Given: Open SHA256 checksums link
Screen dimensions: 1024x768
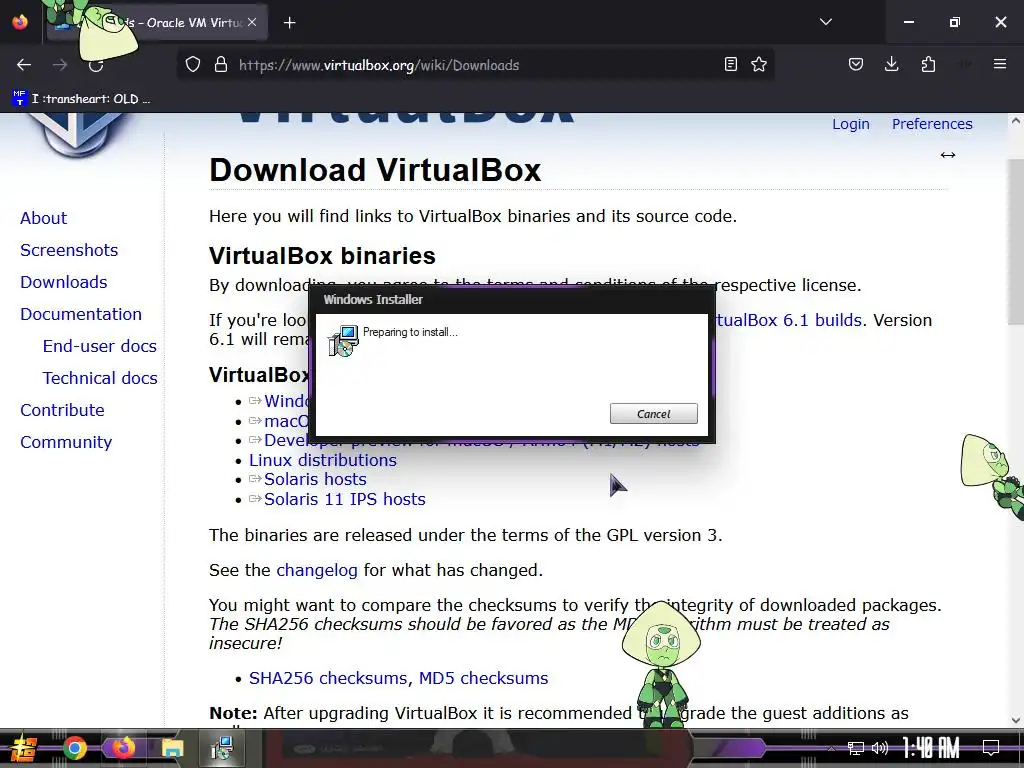Looking at the screenshot, I should click(328, 678).
